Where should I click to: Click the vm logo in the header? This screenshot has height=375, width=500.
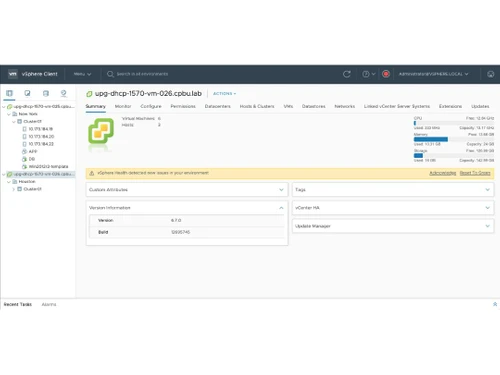(13, 74)
